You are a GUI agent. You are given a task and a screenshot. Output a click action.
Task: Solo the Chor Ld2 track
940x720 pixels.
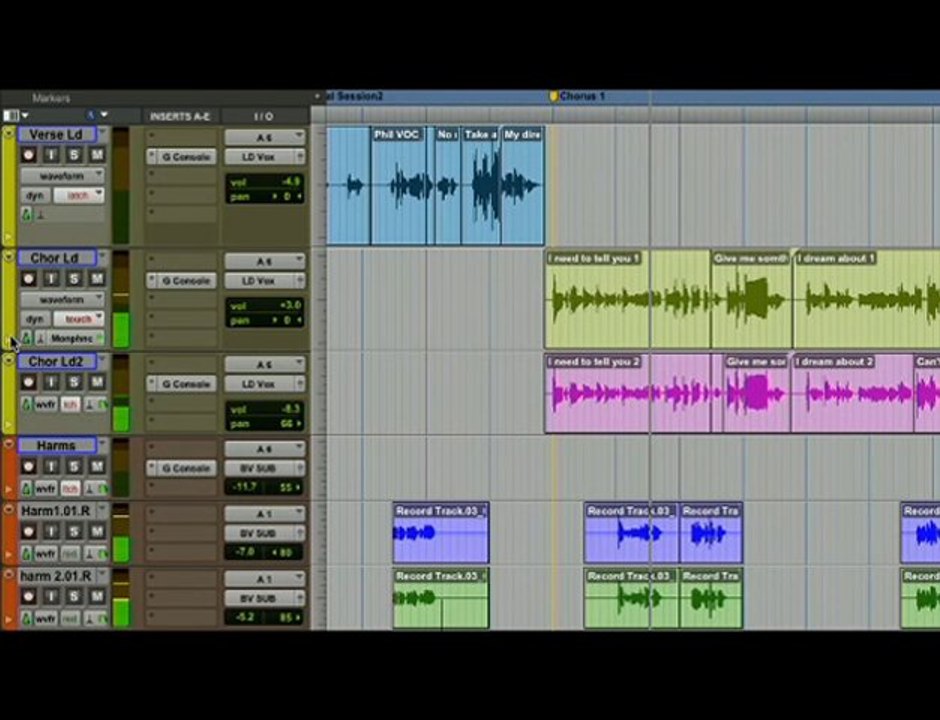(x=74, y=382)
